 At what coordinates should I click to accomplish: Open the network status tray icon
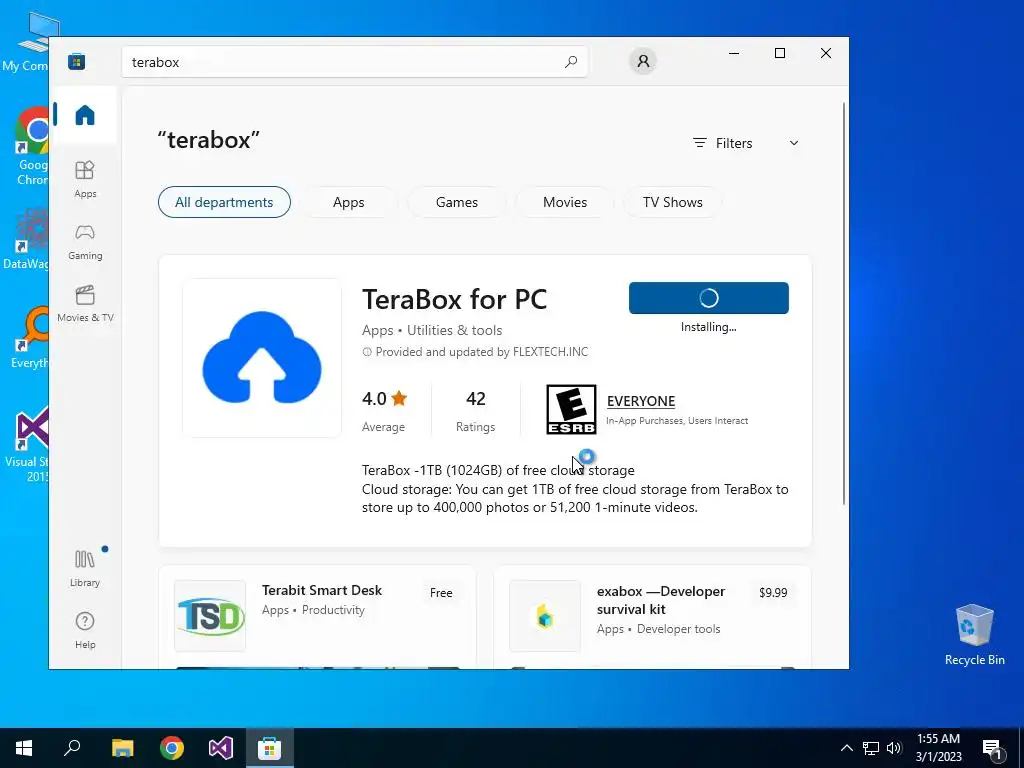[871, 748]
